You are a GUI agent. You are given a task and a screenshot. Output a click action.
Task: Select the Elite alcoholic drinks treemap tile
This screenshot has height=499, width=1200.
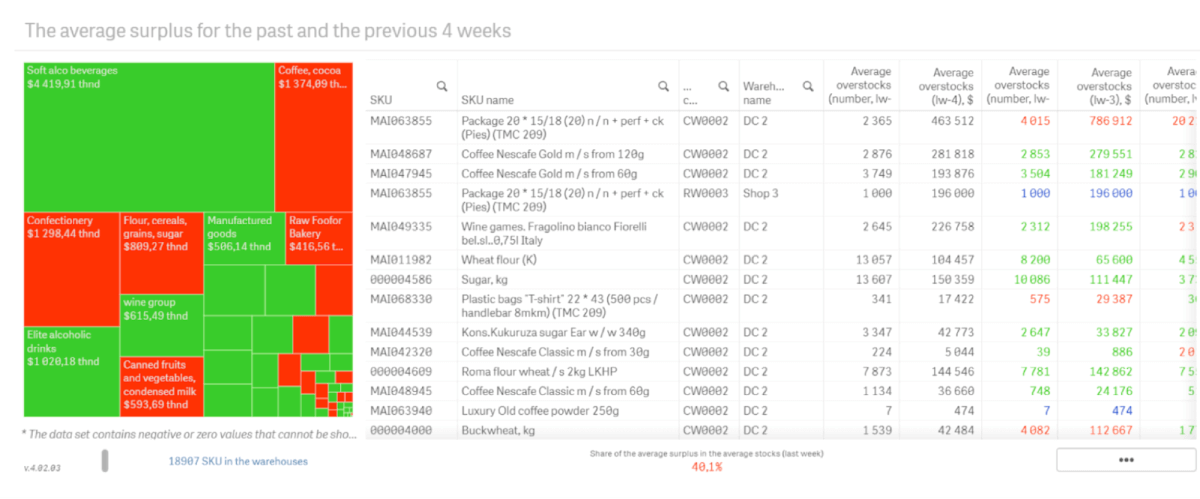[x=71, y=370]
